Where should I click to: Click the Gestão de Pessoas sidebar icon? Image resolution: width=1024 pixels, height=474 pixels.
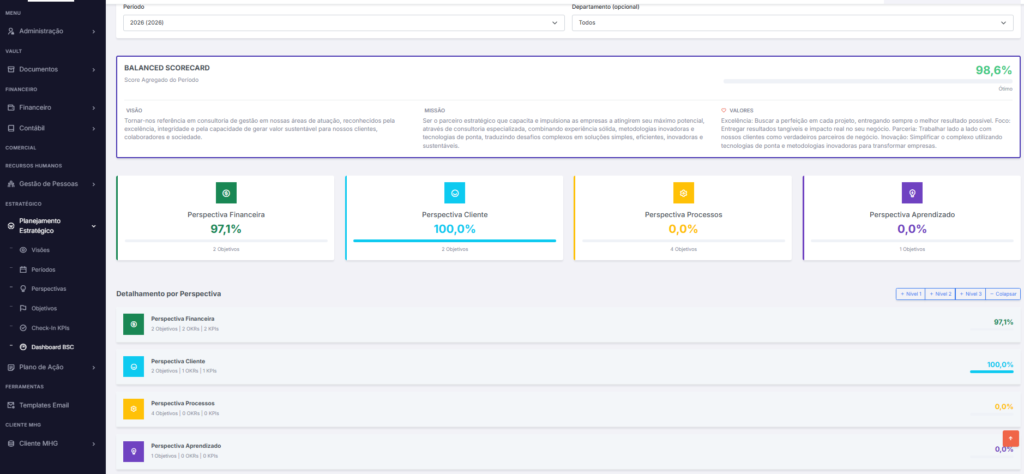[10, 184]
